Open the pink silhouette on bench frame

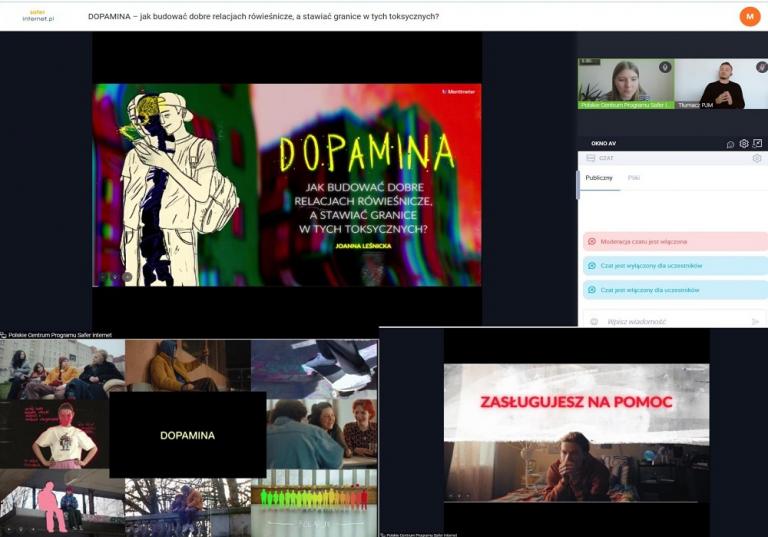(x=62, y=503)
